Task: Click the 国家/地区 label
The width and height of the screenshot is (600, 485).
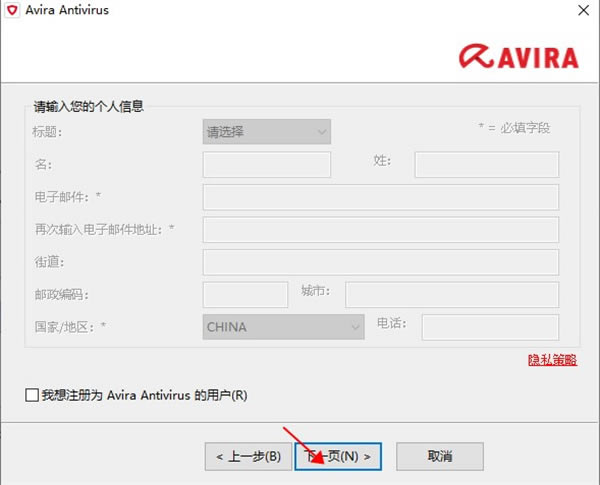Action: click(x=70, y=327)
